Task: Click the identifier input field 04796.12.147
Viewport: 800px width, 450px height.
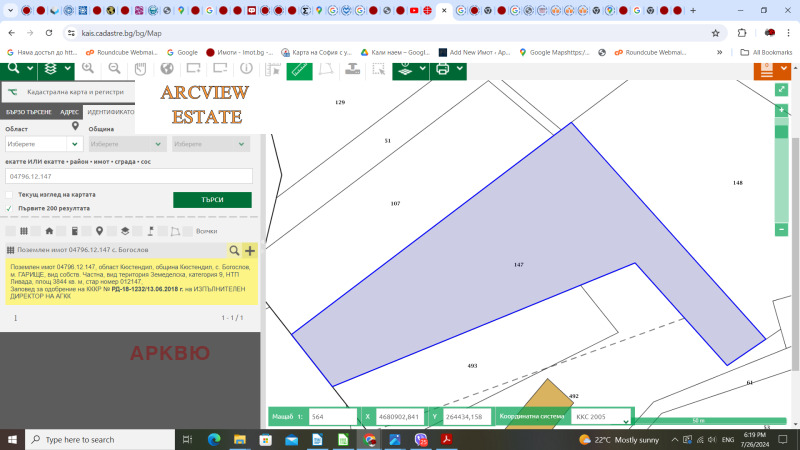Action: click(x=128, y=176)
